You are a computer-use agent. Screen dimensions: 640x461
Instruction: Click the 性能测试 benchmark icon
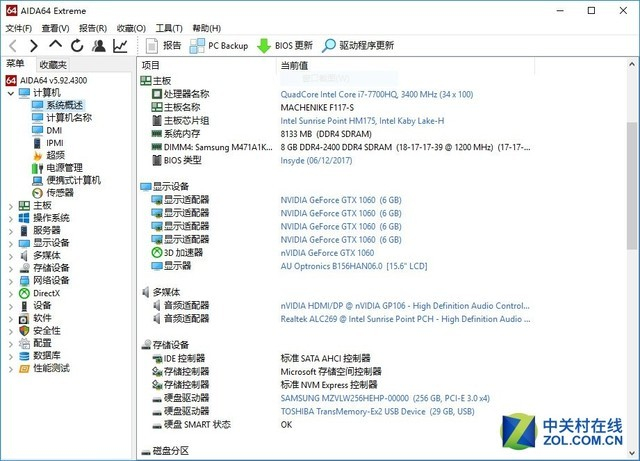24,369
